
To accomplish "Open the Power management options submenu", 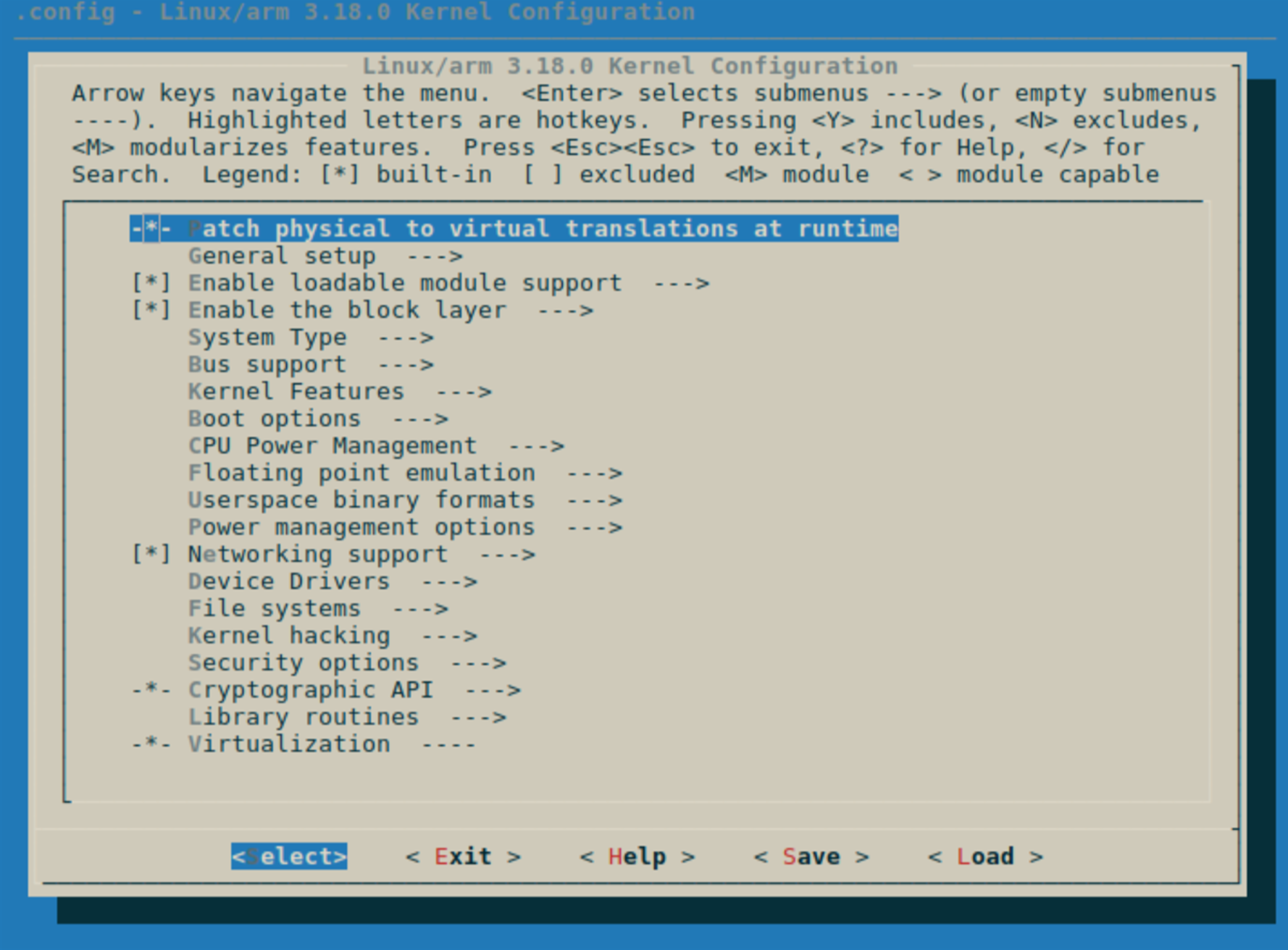I will (405, 528).
